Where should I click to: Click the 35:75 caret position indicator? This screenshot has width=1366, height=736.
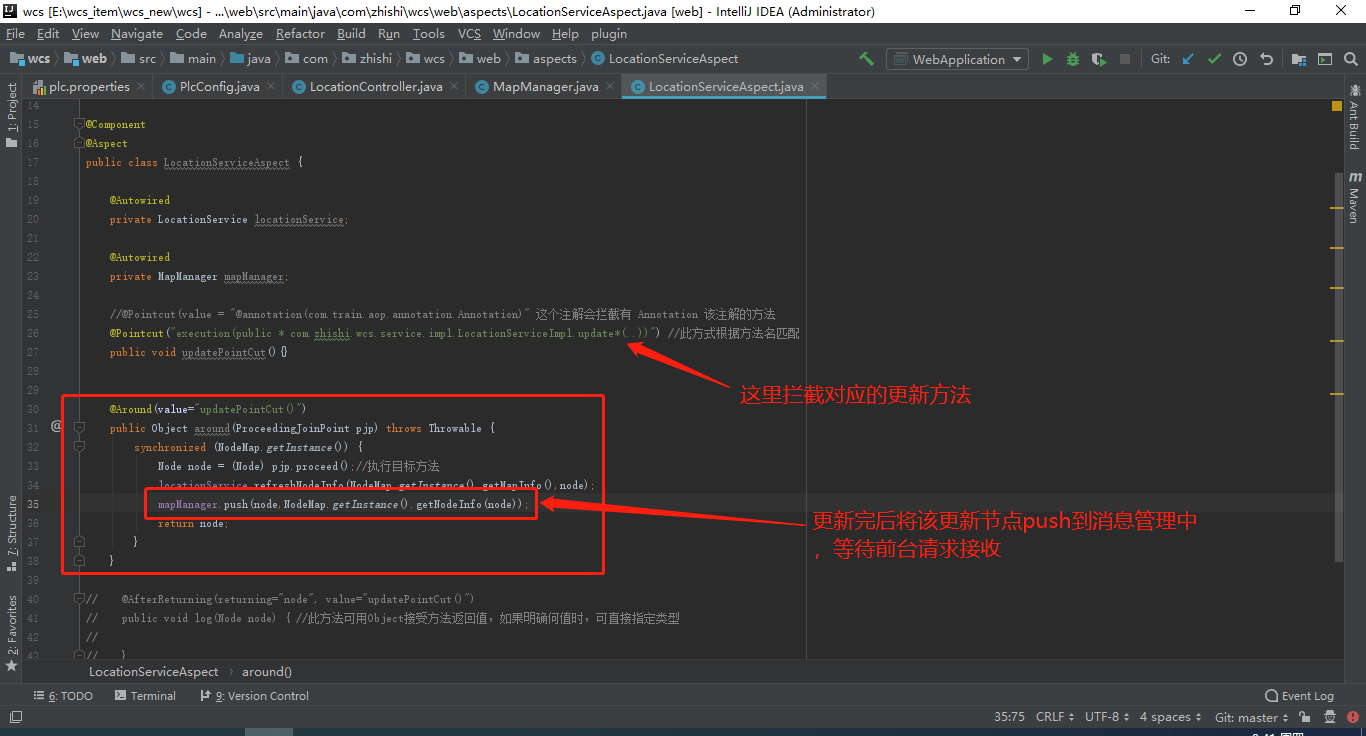point(1009,717)
